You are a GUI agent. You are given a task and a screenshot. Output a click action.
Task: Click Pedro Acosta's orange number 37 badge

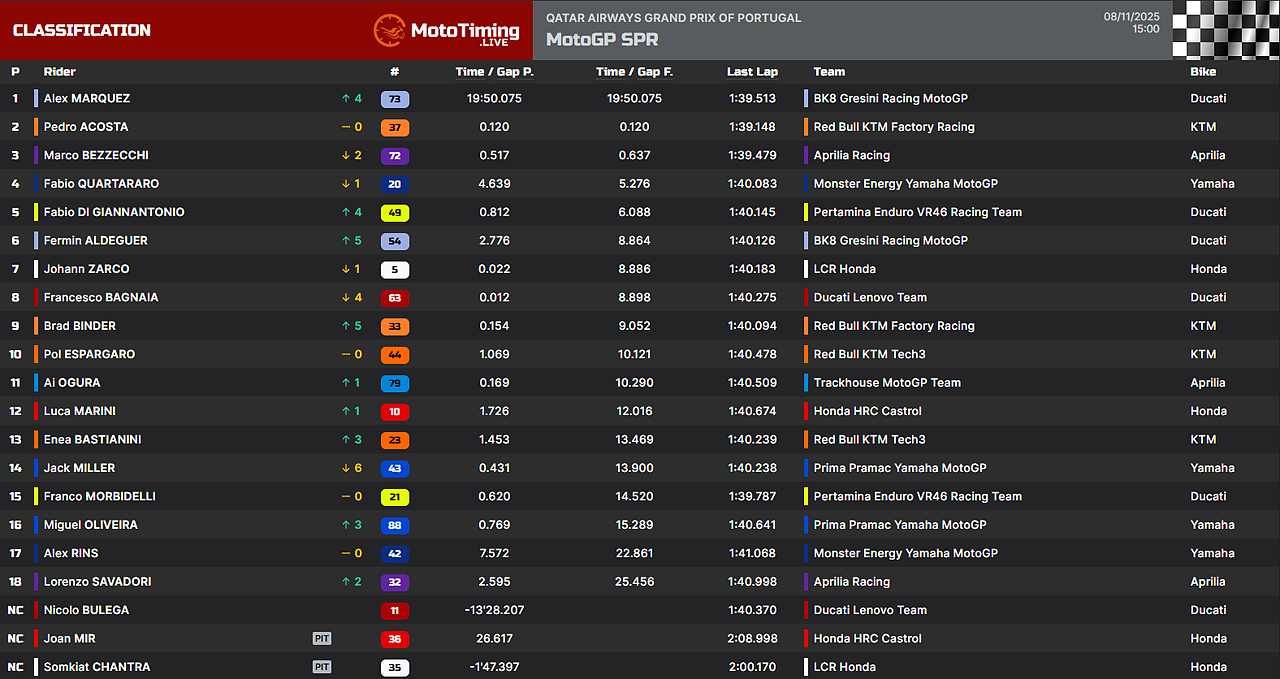[395, 127]
